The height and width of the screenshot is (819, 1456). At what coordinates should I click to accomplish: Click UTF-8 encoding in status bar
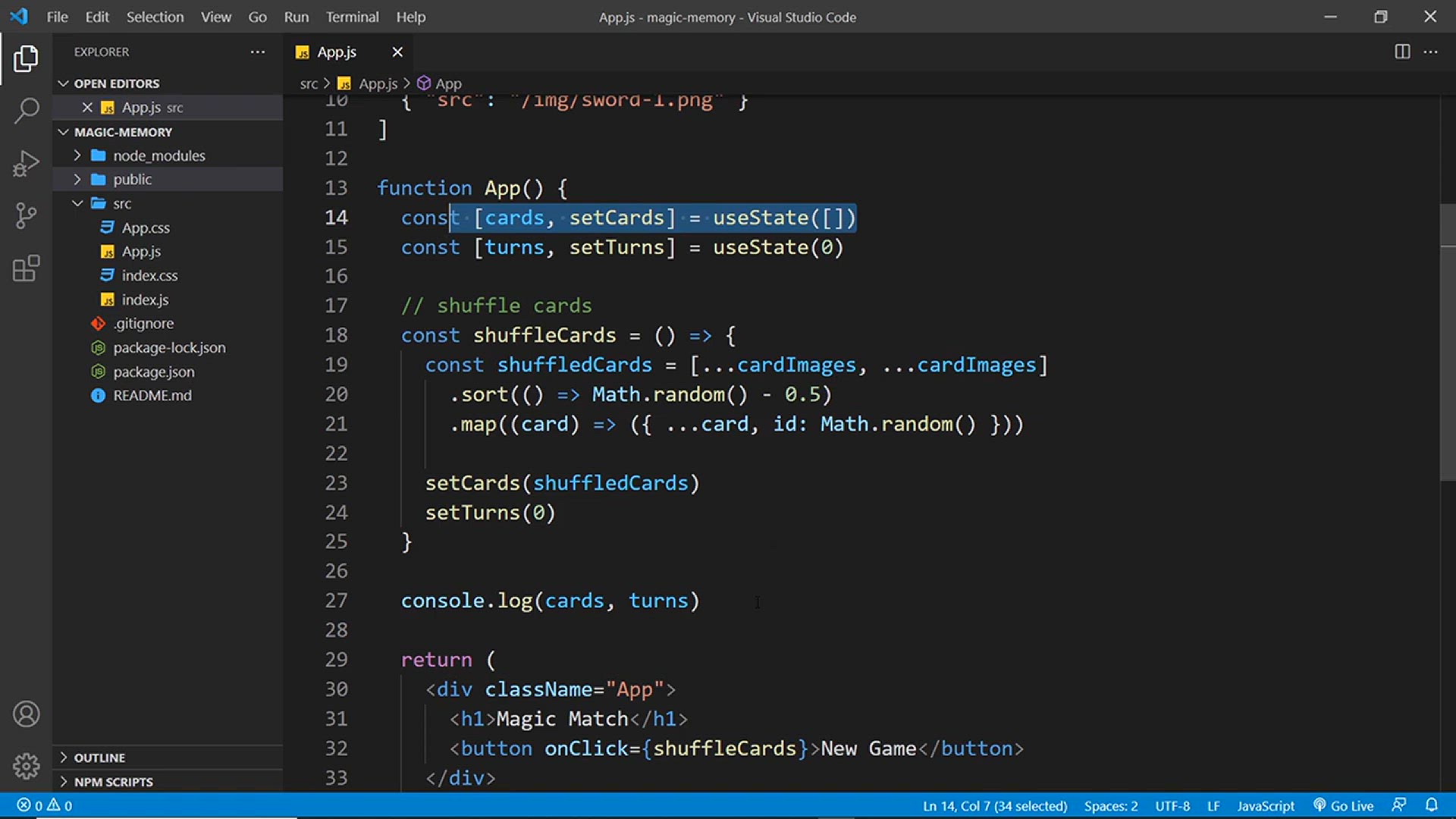(x=1172, y=805)
